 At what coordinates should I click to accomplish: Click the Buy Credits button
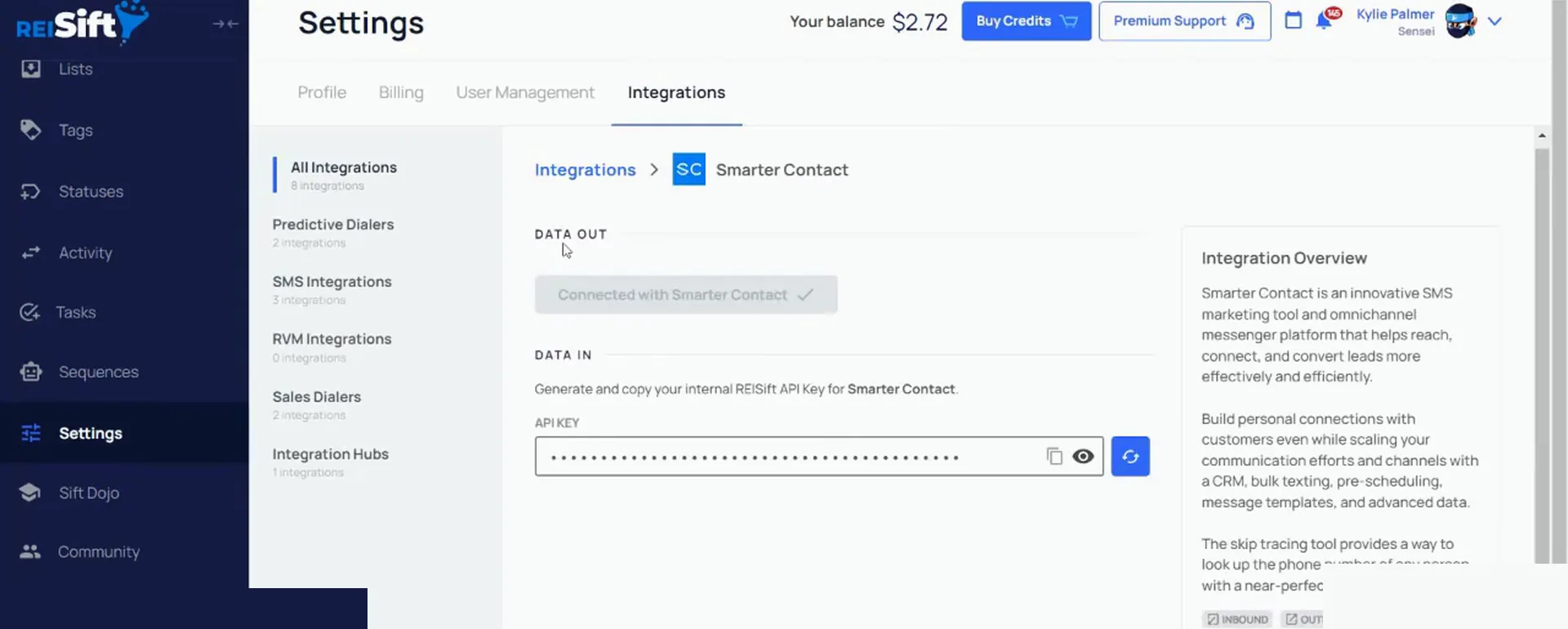(x=1027, y=21)
